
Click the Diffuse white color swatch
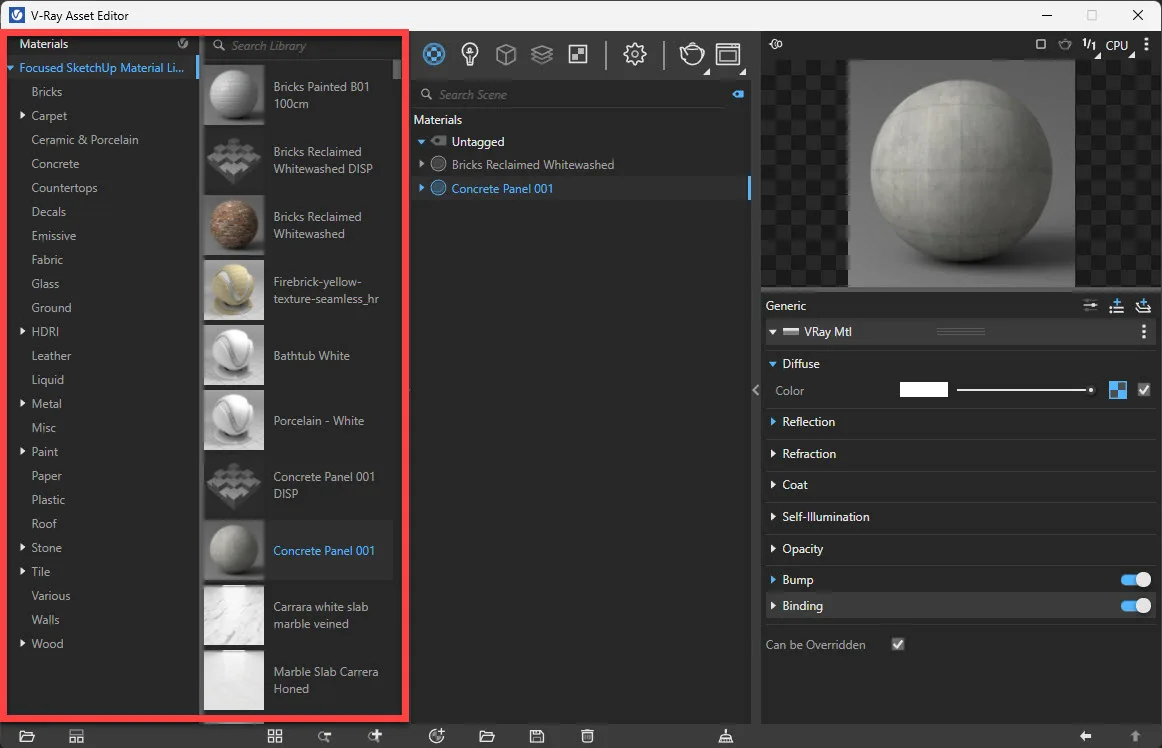[922, 389]
